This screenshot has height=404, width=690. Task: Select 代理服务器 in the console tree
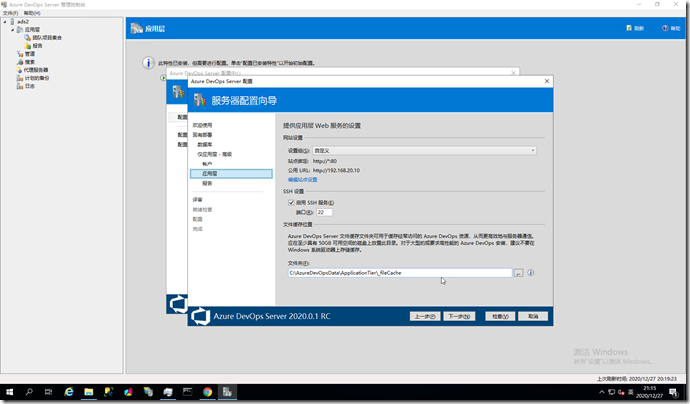point(36,70)
